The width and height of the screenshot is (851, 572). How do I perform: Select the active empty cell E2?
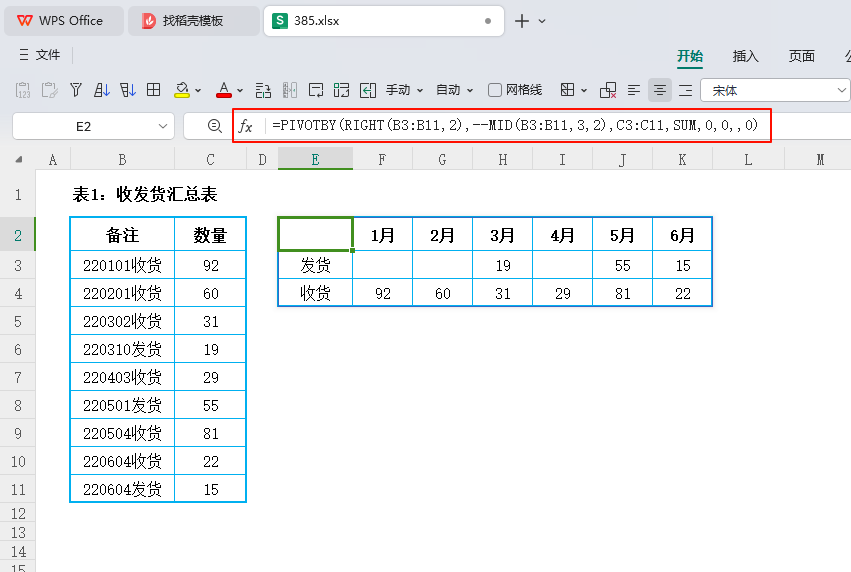[x=315, y=234]
